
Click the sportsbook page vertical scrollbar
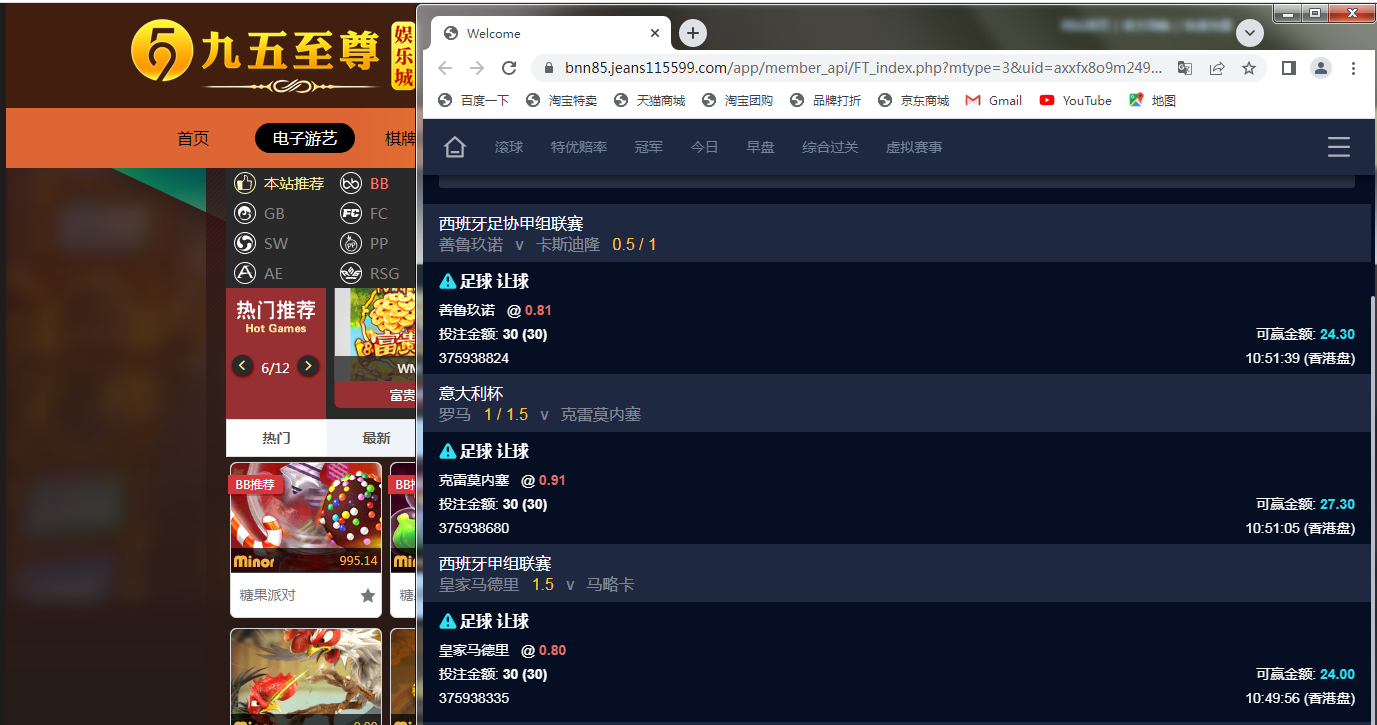click(1374, 510)
